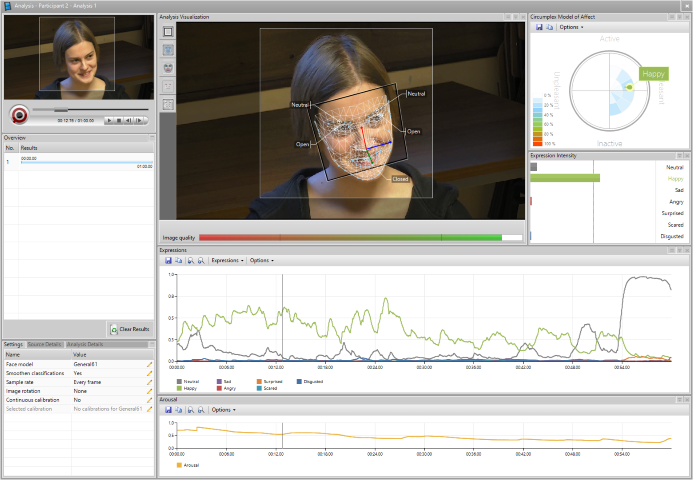Zoom in on the Arousal chart
693x480 pixels.
191,410
